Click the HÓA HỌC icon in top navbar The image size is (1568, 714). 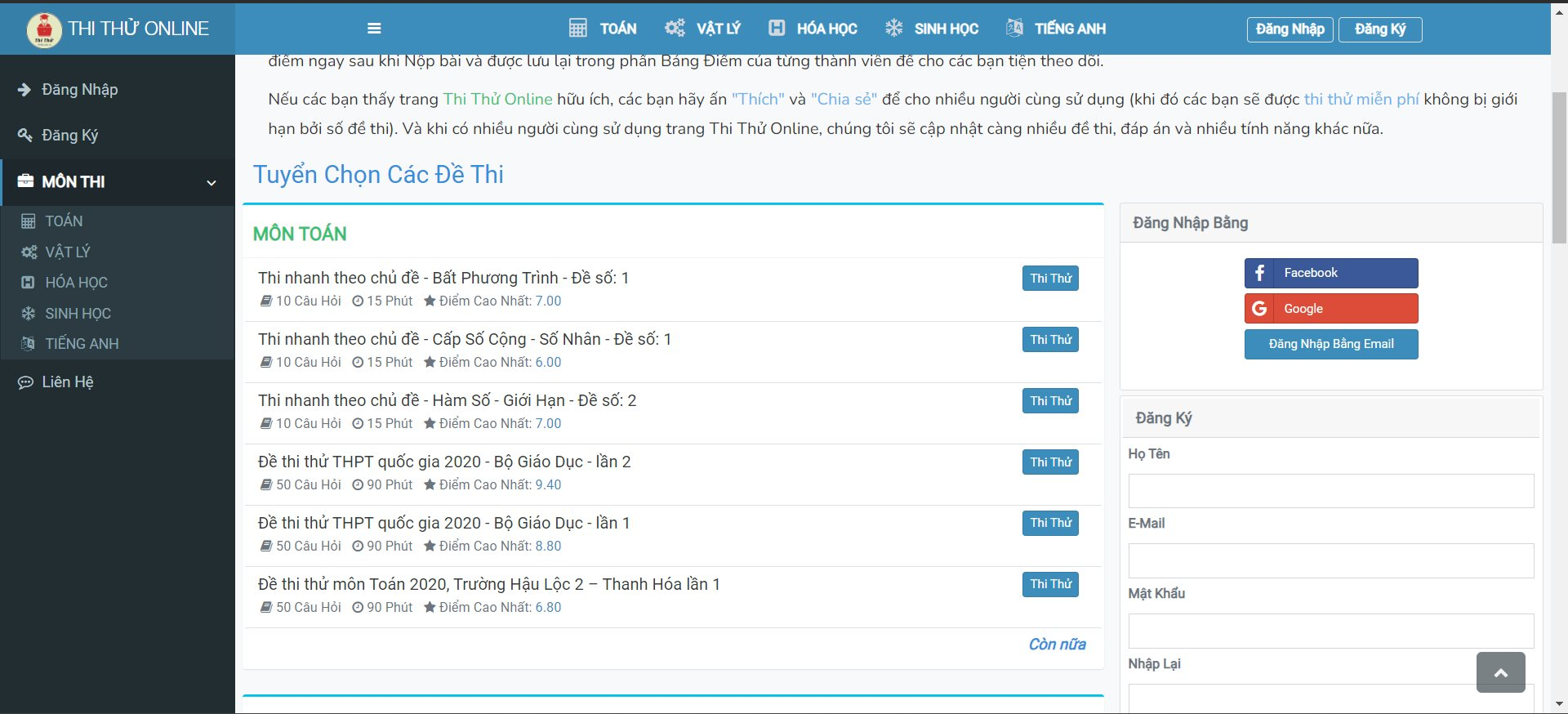coord(777,28)
